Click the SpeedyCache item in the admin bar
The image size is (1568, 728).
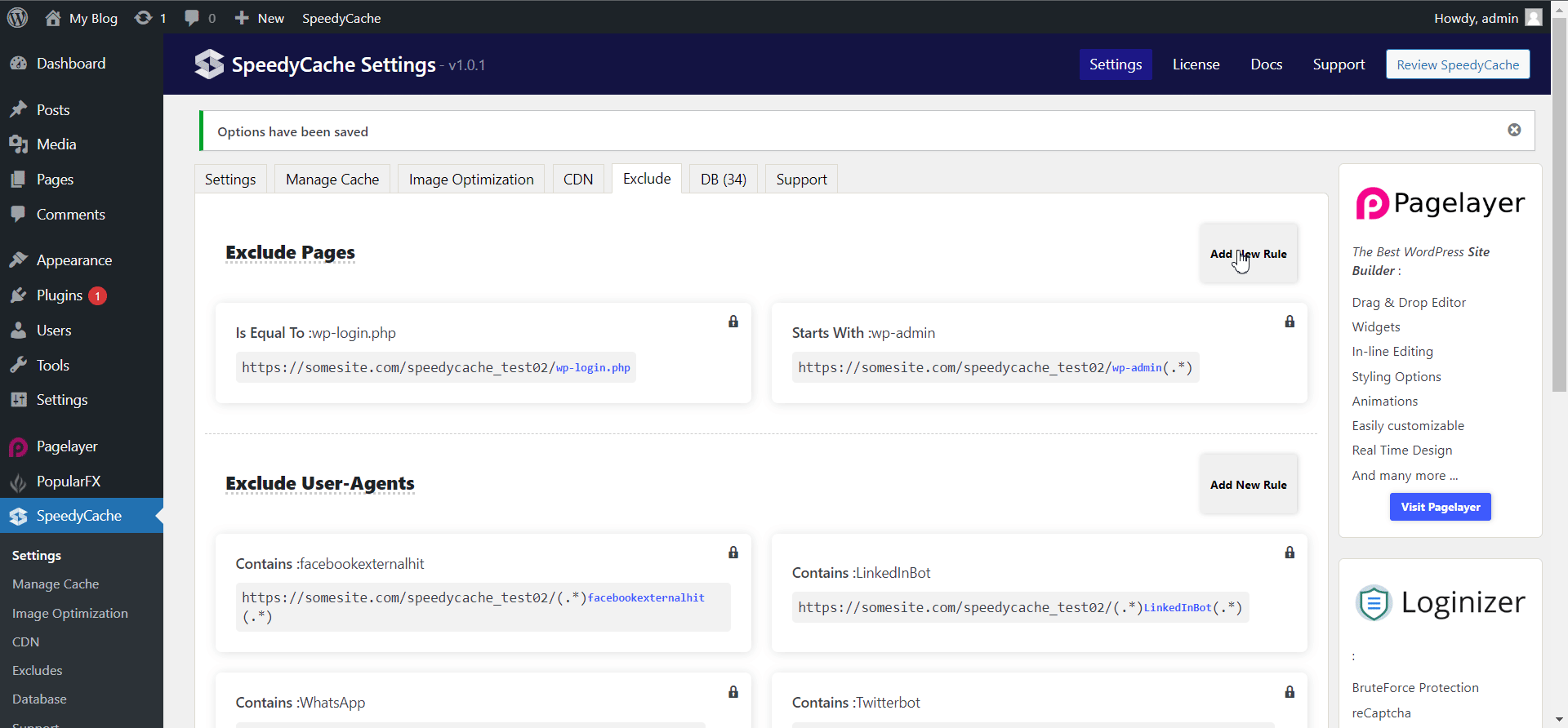pos(341,18)
